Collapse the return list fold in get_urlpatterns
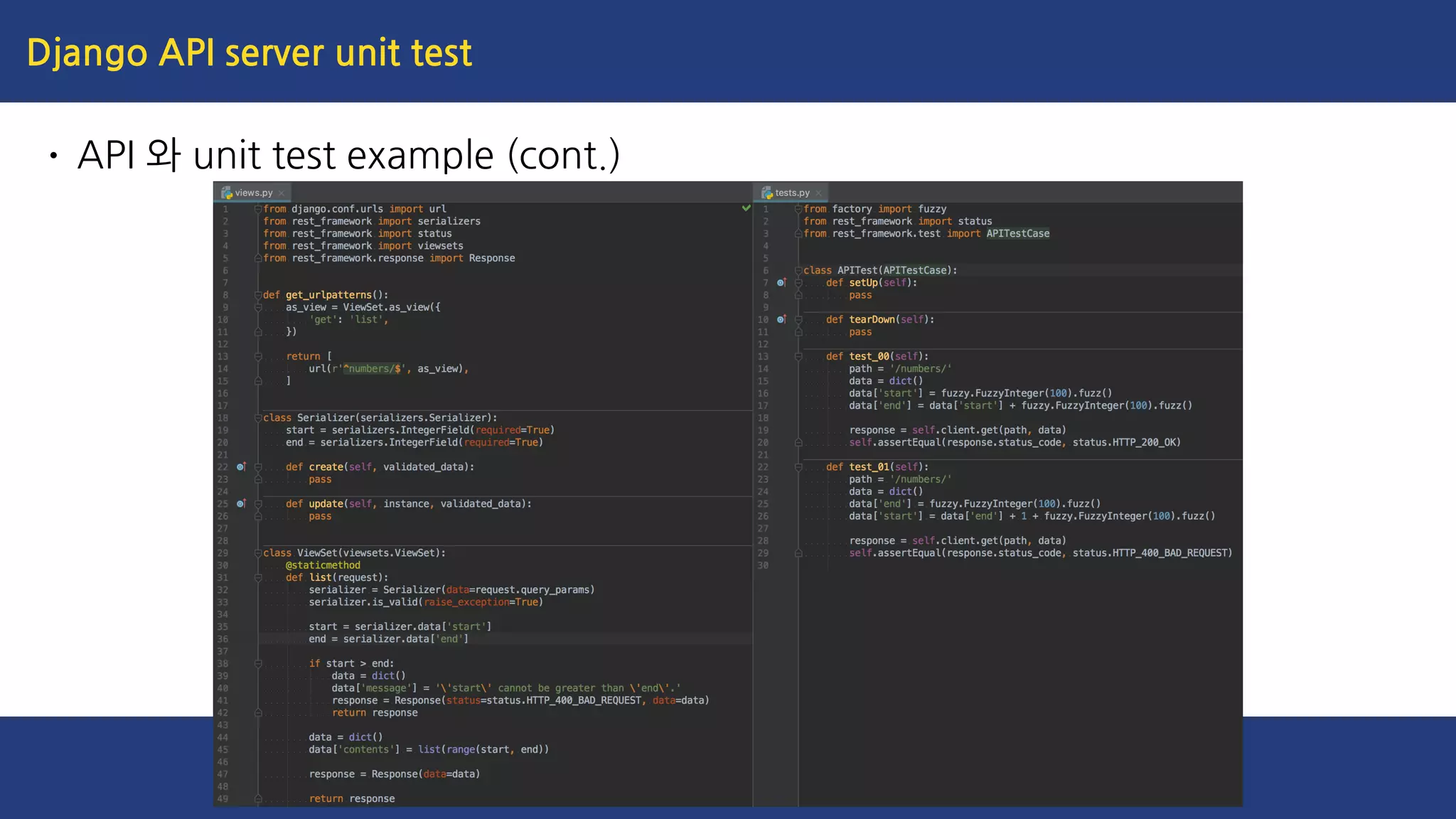This screenshot has width=1456, height=819. click(258, 357)
